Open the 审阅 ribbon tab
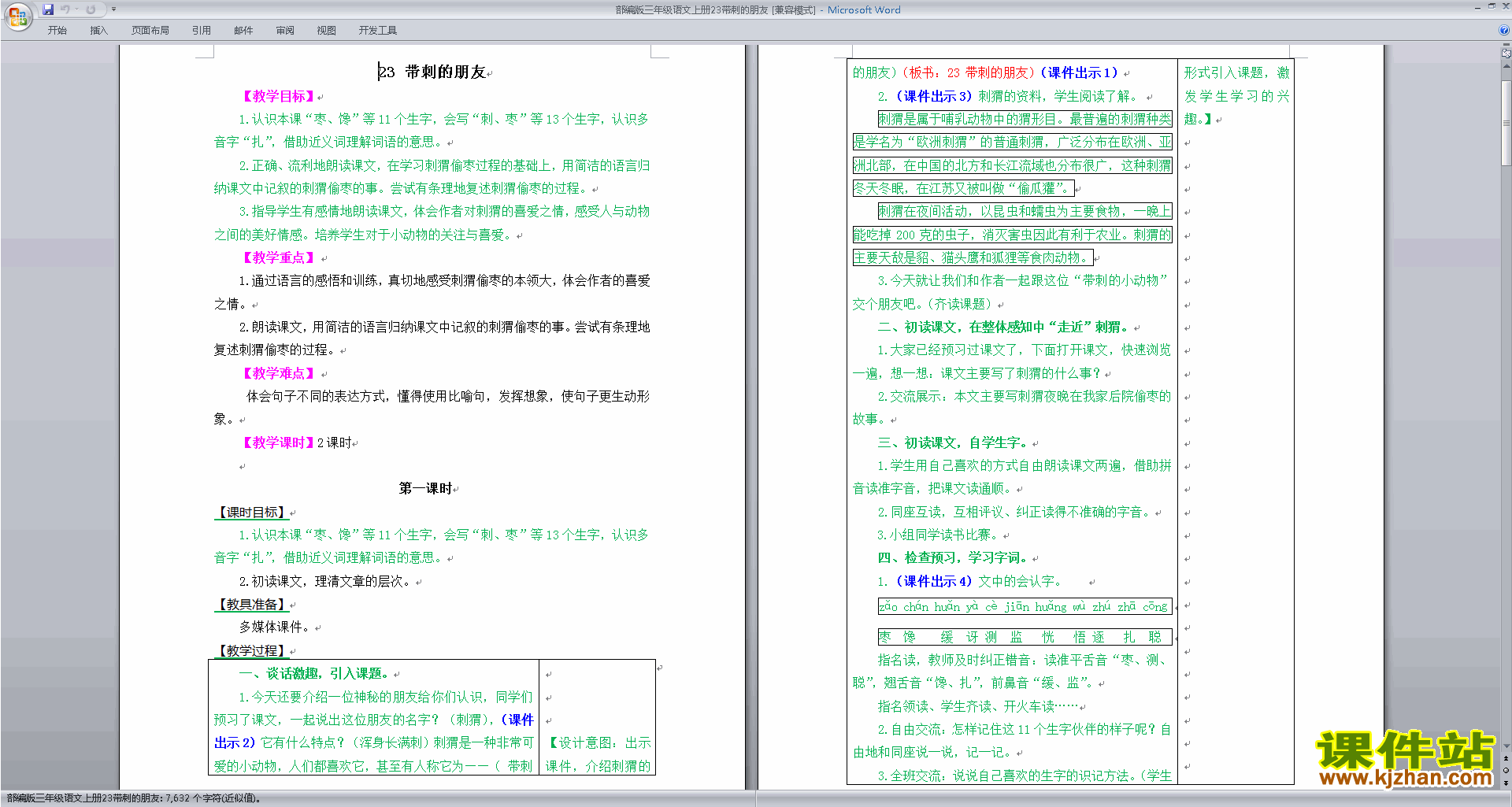This screenshot has width=1512, height=807. (285, 30)
